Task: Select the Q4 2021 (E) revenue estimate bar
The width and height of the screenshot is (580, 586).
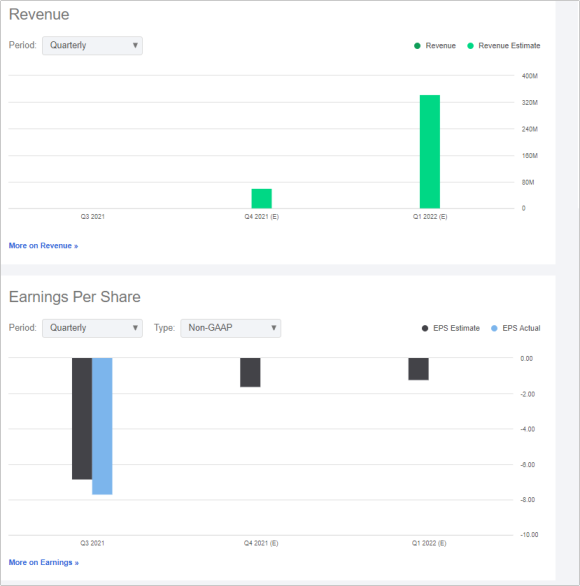Action: [262, 198]
